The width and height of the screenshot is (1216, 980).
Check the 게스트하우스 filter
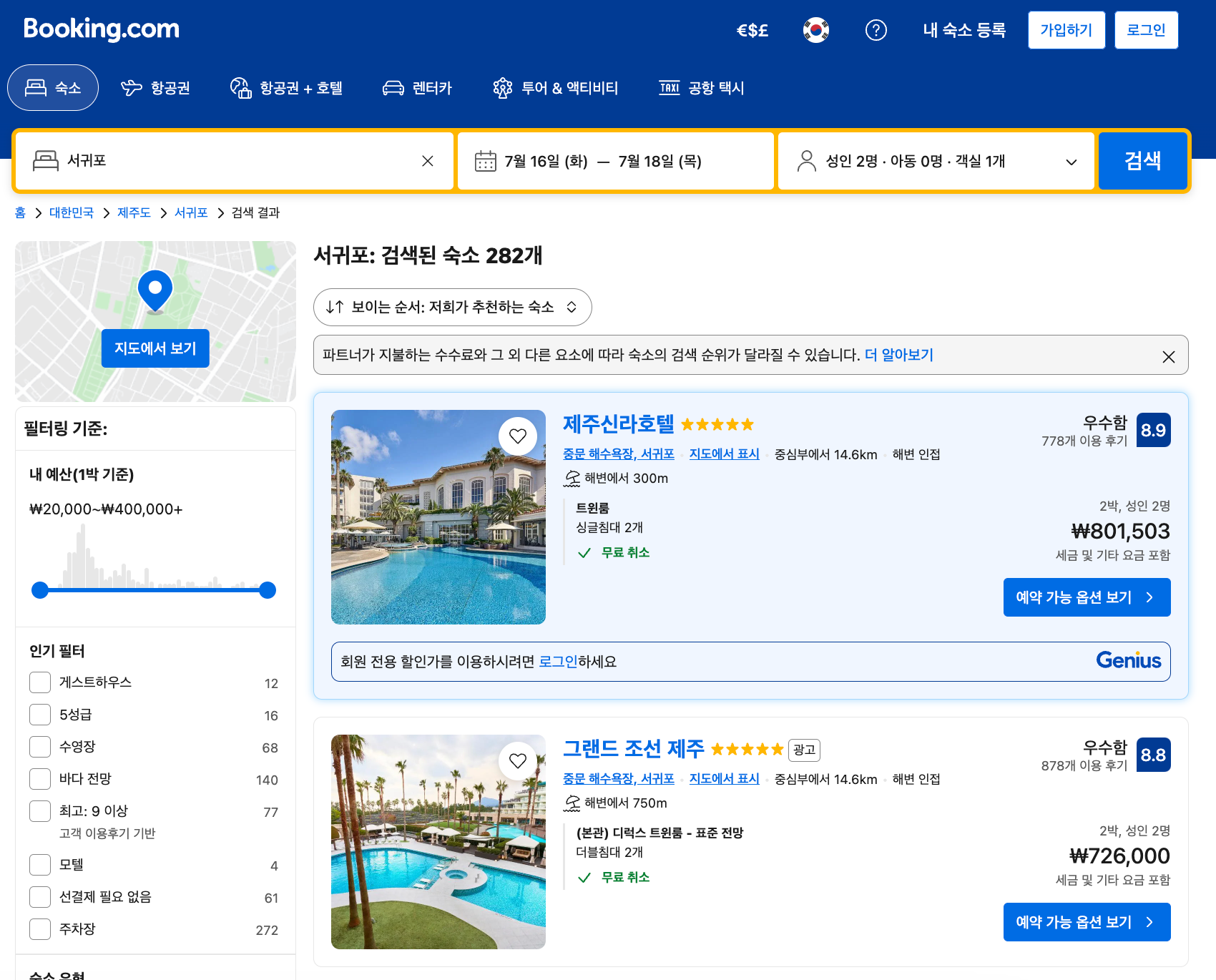[x=40, y=682]
